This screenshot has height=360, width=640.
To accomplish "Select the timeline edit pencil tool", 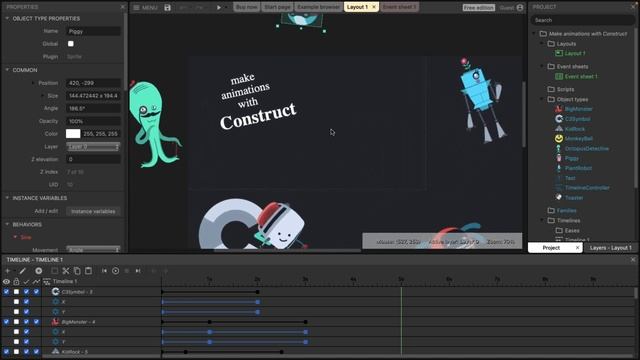I will (22, 271).
